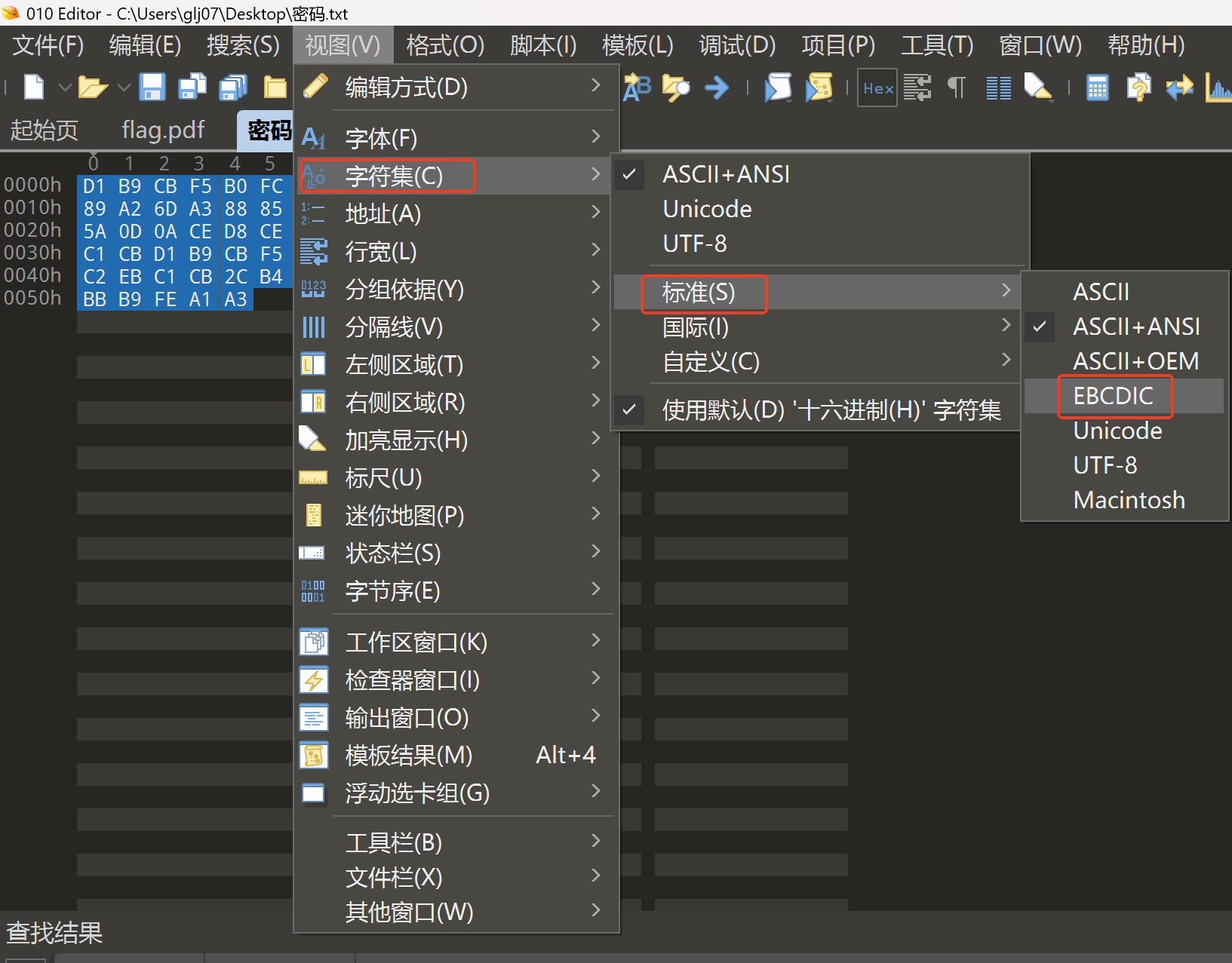This screenshot has width=1232, height=963.
Task: Click the Compare files arrows icon
Action: point(1179,88)
